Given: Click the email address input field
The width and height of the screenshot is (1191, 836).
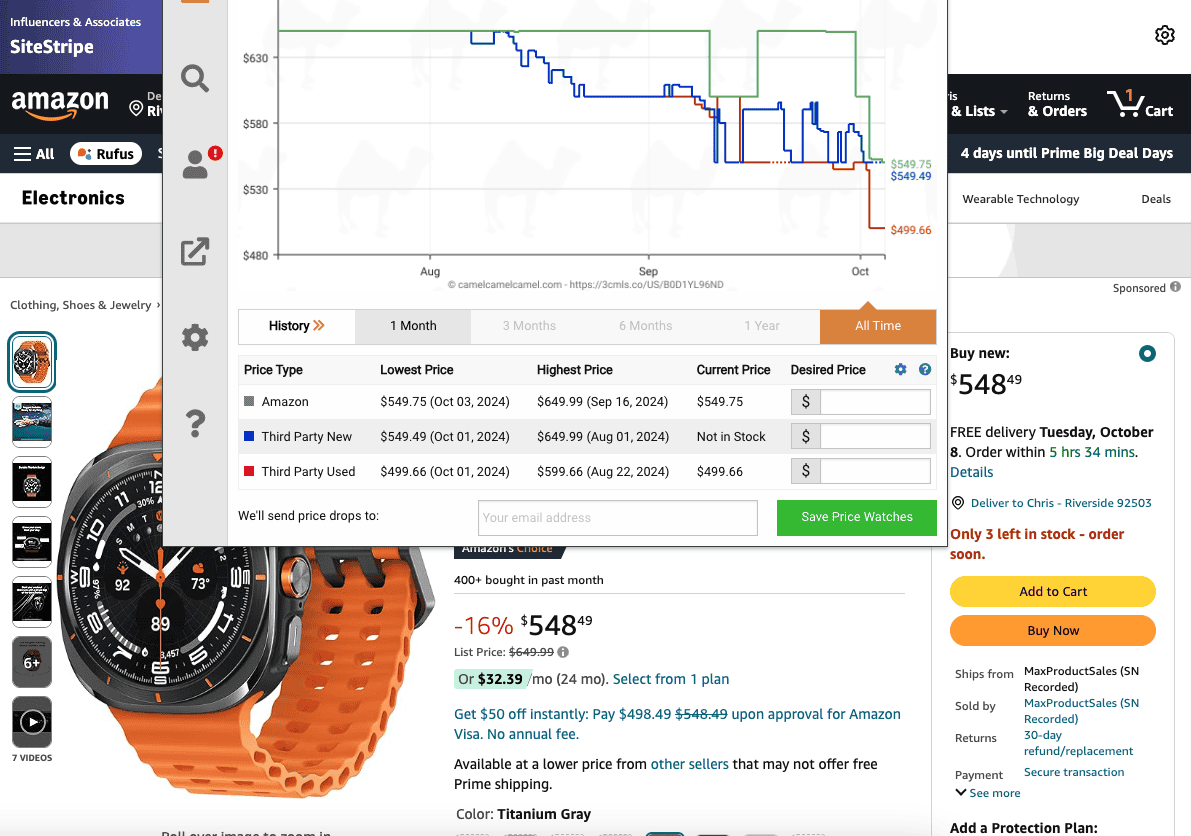Looking at the screenshot, I should [x=617, y=518].
